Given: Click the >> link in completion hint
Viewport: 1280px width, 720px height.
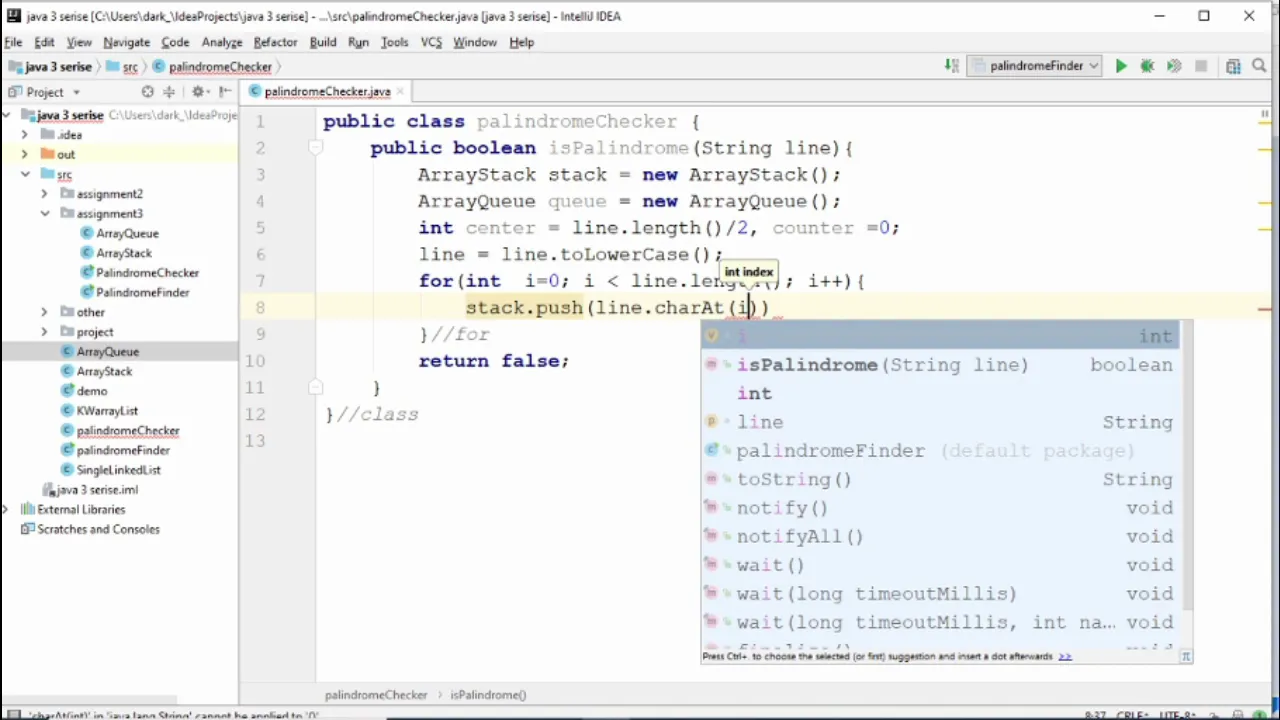Looking at the screenshot, I should [1065, 657].
